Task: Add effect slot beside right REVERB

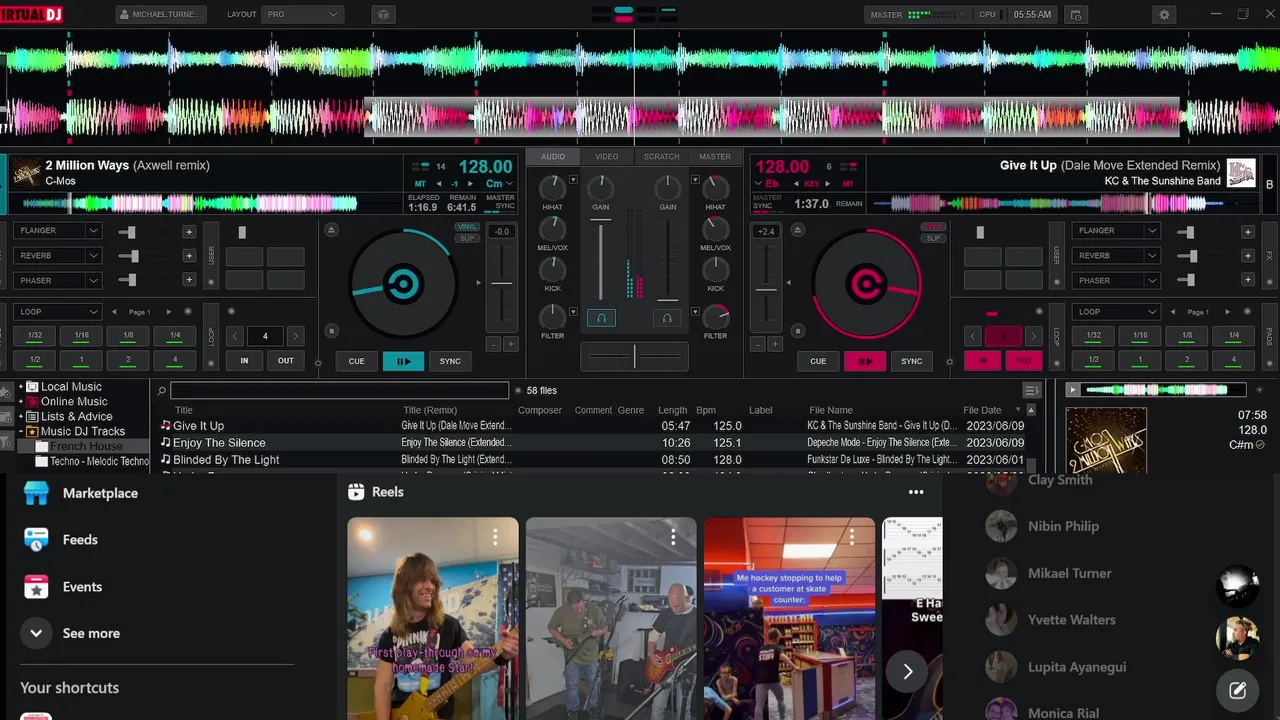Action: 1247,256
